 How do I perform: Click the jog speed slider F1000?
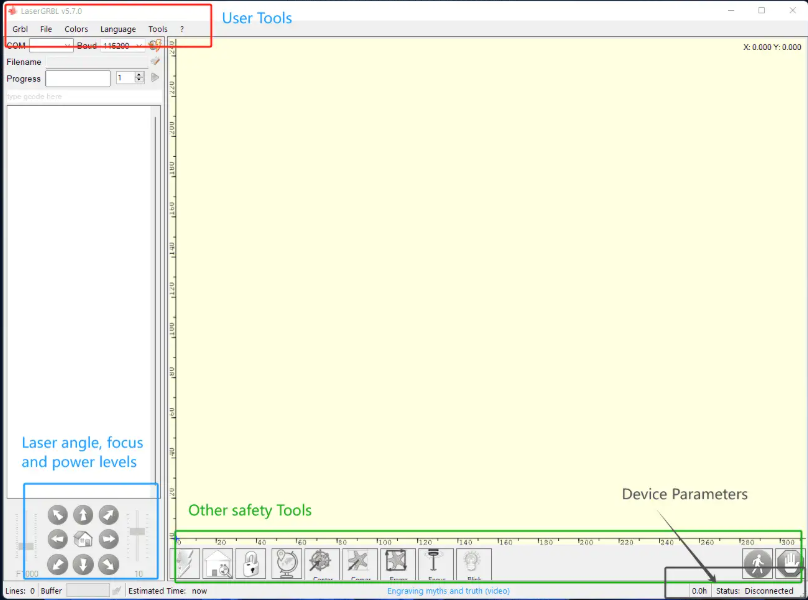26,544
